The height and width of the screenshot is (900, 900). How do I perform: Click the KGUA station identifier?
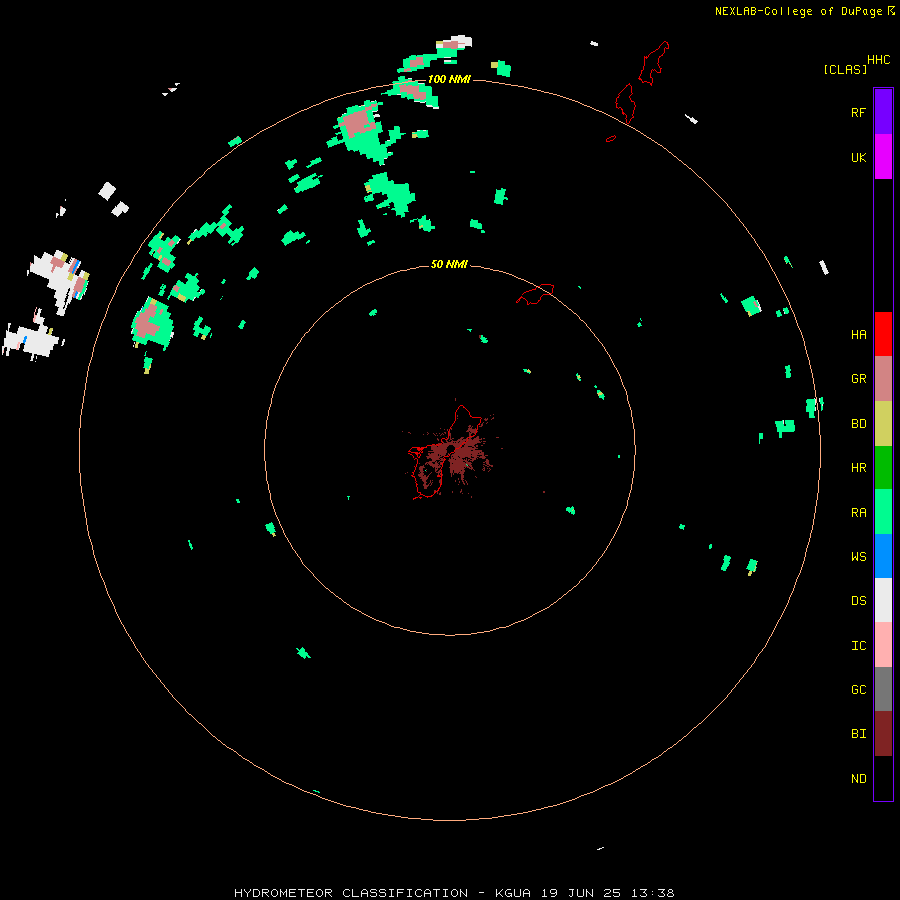click(x=513, y=893)
